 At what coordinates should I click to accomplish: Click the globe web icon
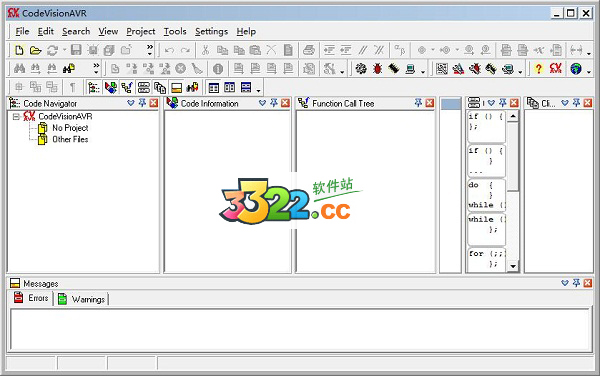(576, 69)
